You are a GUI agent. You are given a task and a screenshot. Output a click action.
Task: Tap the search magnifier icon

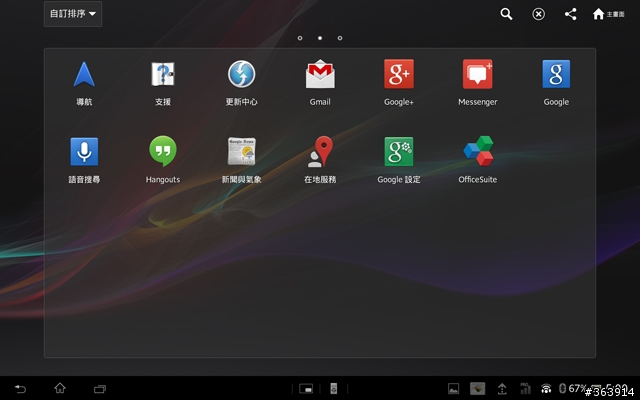[x=506, y=14]
